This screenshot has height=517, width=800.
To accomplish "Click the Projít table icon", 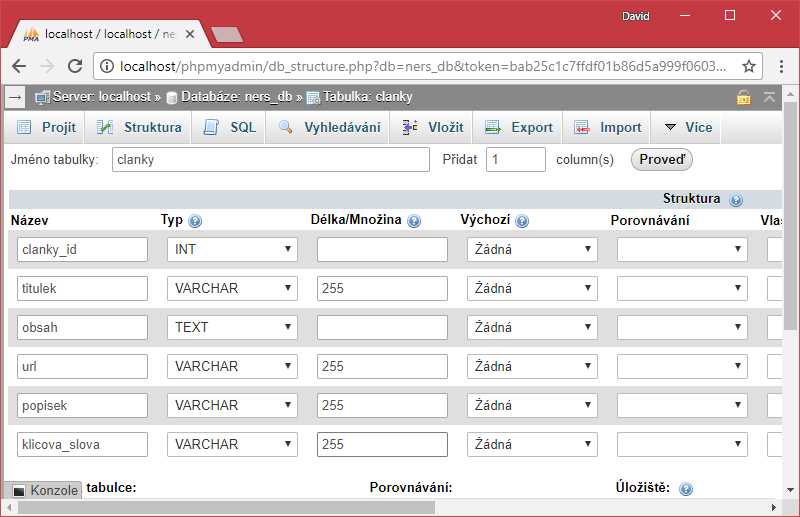I will tap(24, 127).
